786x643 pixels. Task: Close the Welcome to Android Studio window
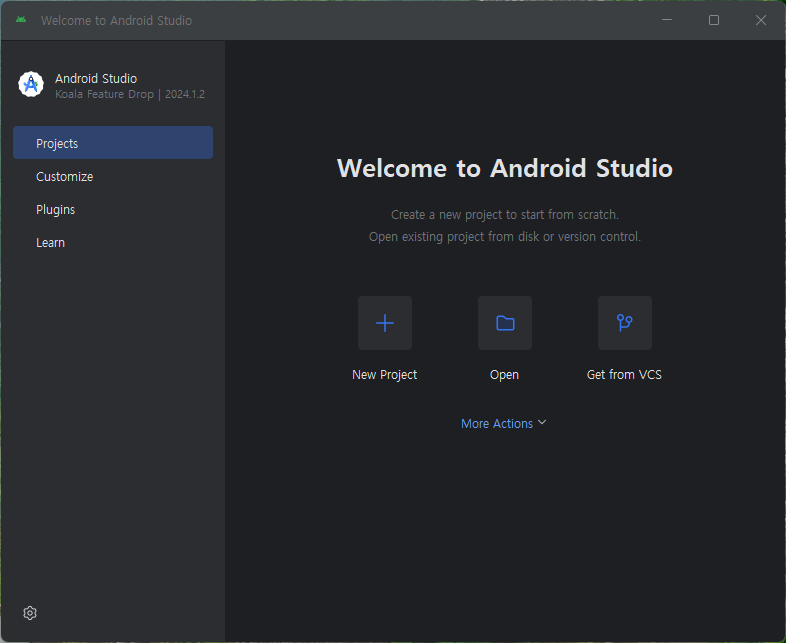tap(761, 20)
